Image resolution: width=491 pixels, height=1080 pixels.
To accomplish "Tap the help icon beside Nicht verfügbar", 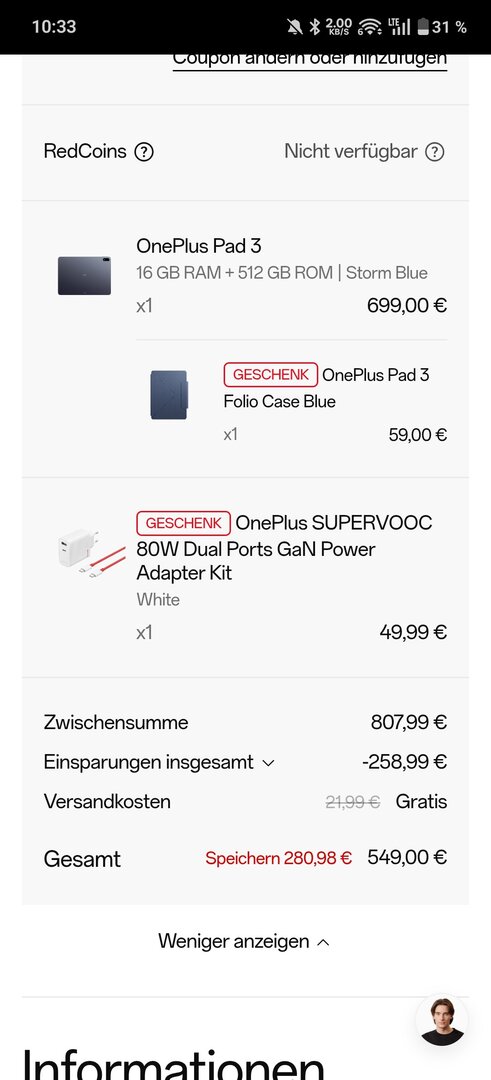I will [435, 152].
